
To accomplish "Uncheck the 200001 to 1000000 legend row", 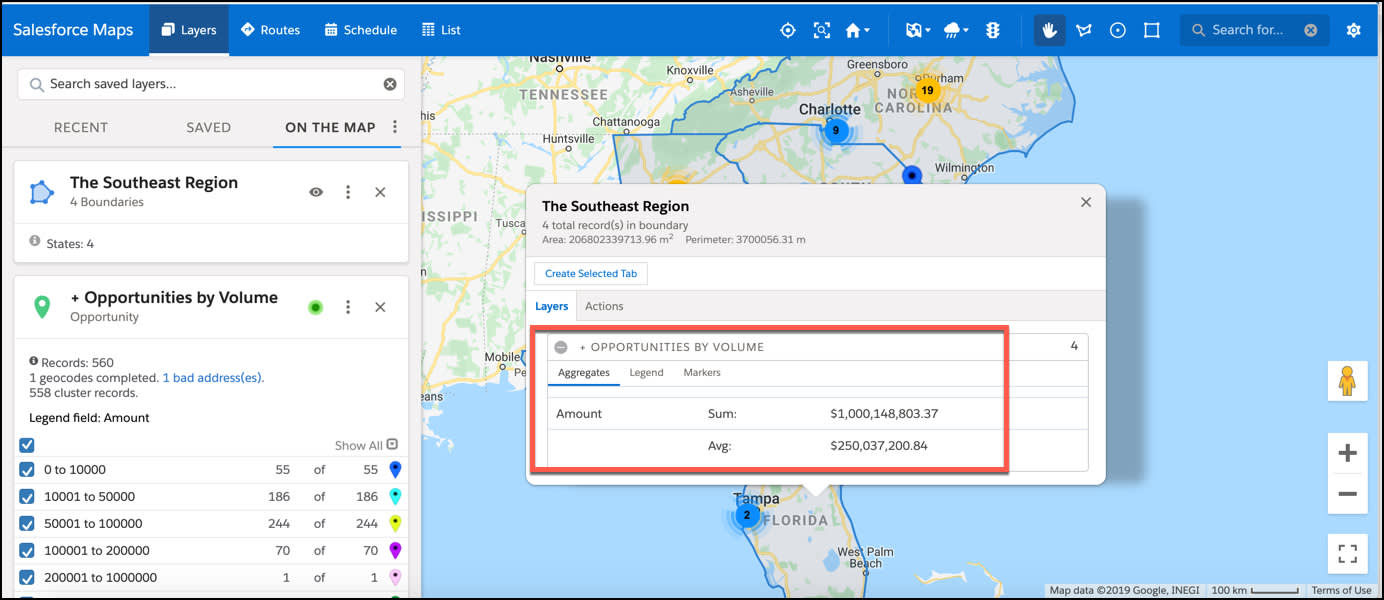I will (27, 577).
